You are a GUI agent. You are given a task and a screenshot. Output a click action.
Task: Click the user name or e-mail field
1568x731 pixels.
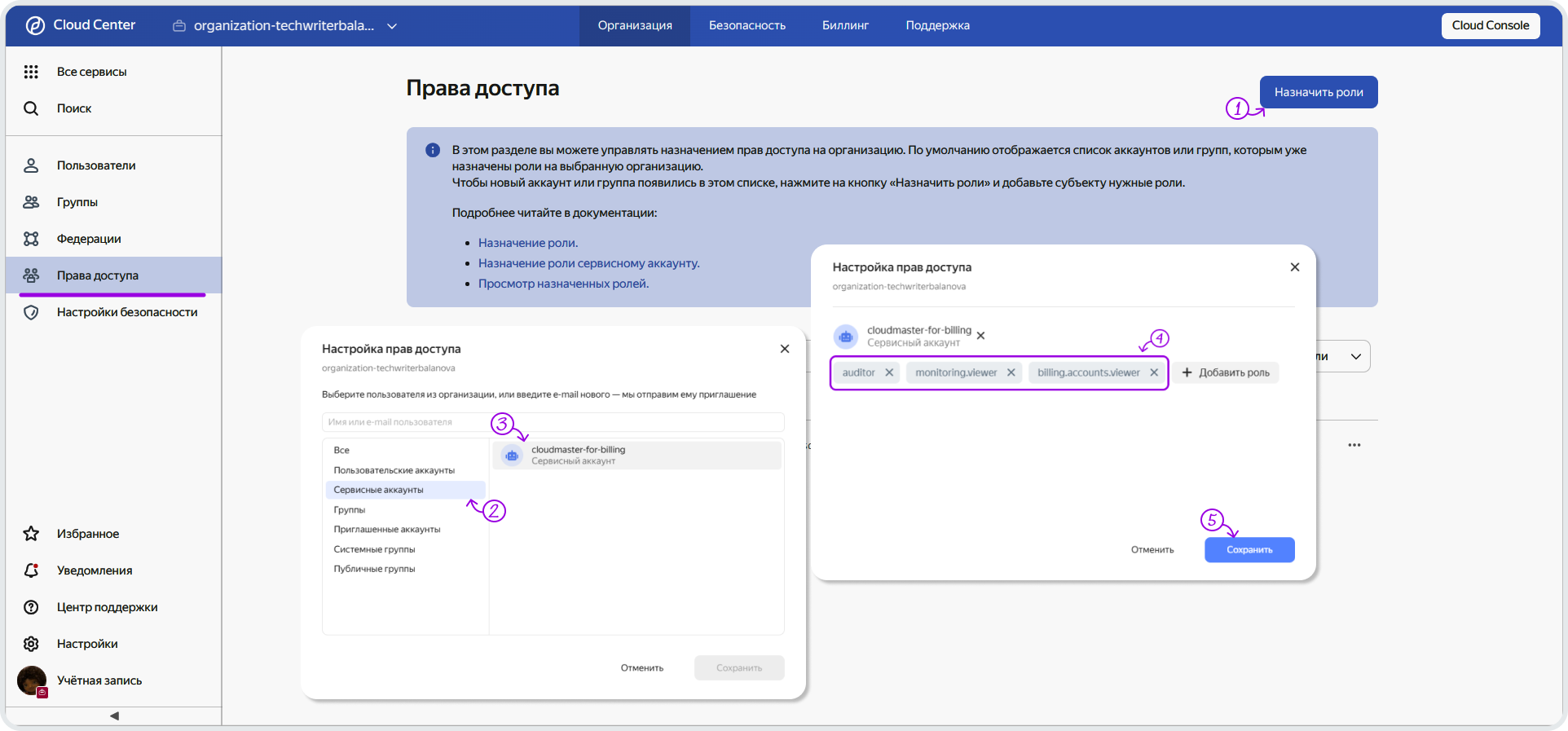coord(553,422)
